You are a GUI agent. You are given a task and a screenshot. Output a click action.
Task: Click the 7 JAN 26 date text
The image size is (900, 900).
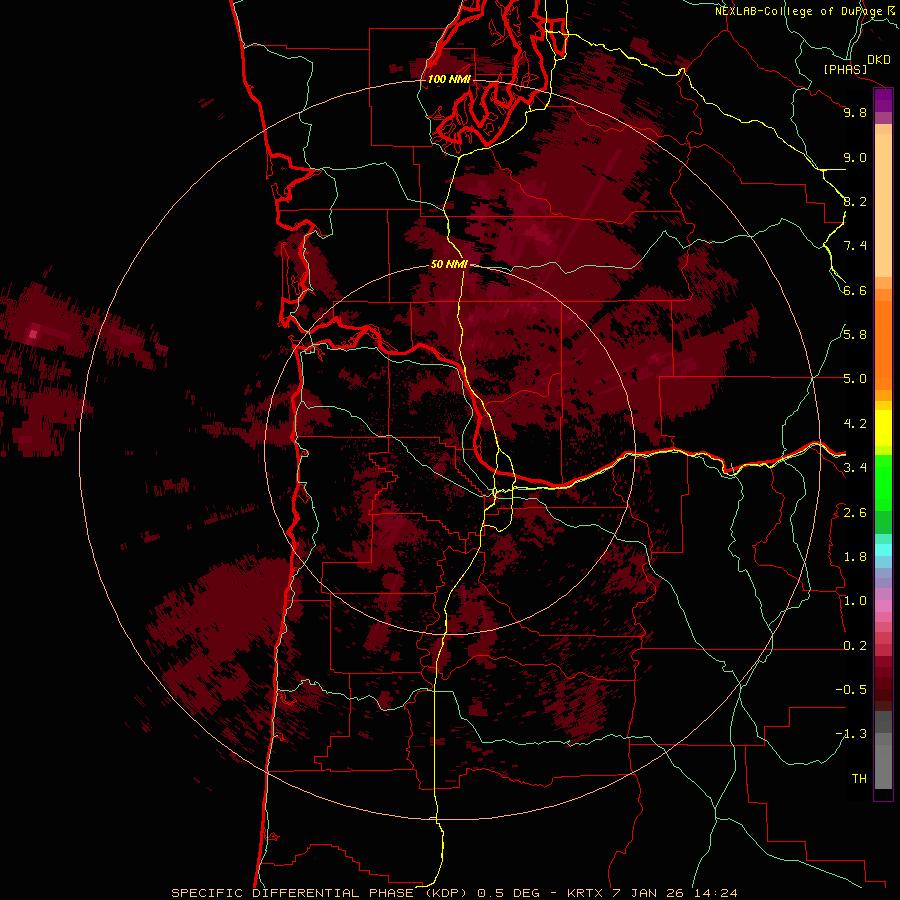tap(648, 893)
